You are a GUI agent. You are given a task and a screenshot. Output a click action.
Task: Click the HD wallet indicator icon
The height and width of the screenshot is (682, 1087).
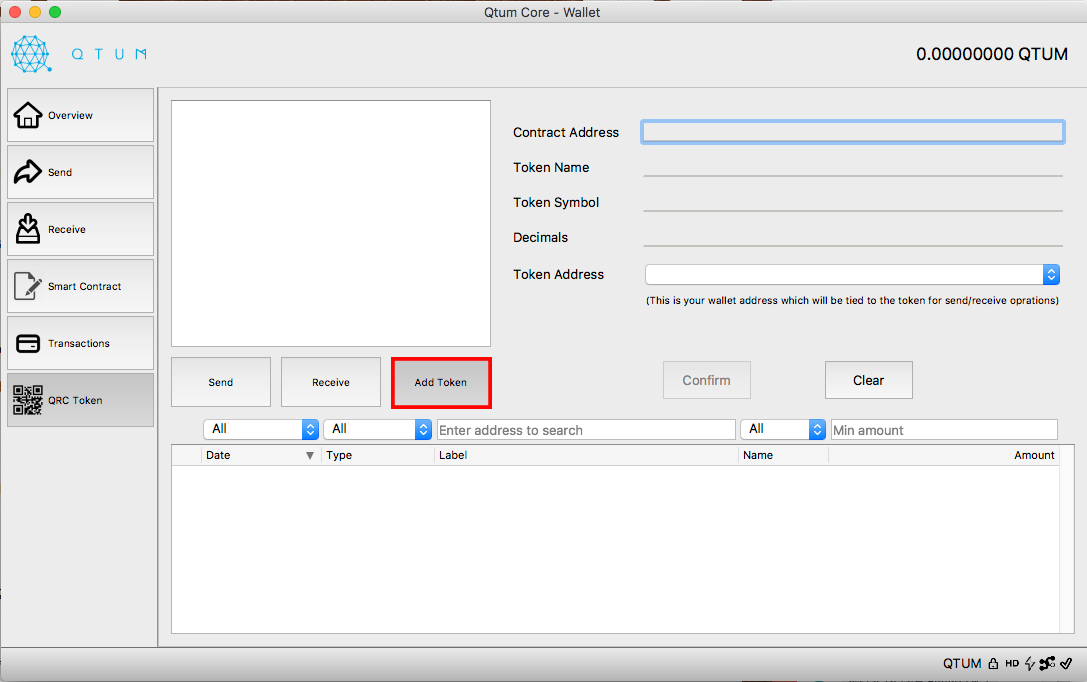[1012, 663]
